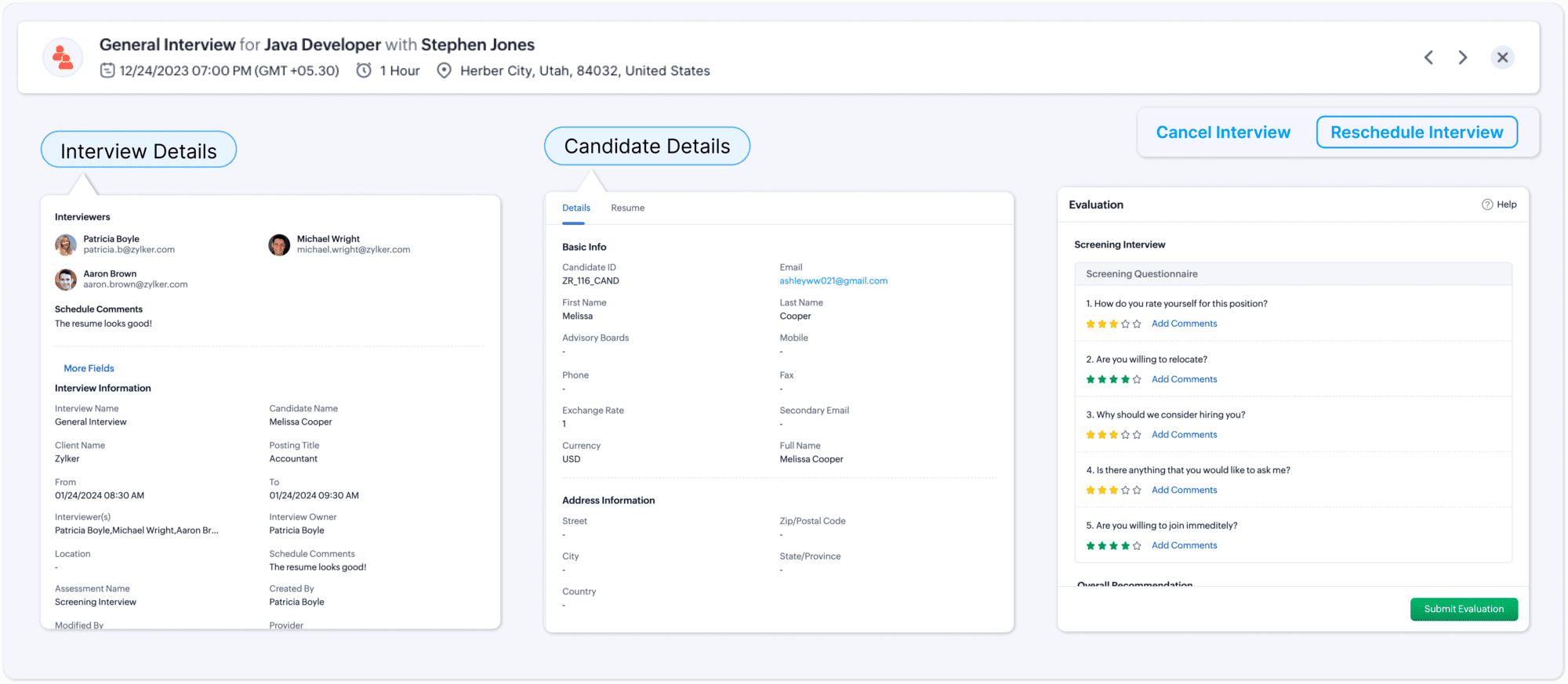Click the clock duration icon

[x=364, y=71]
